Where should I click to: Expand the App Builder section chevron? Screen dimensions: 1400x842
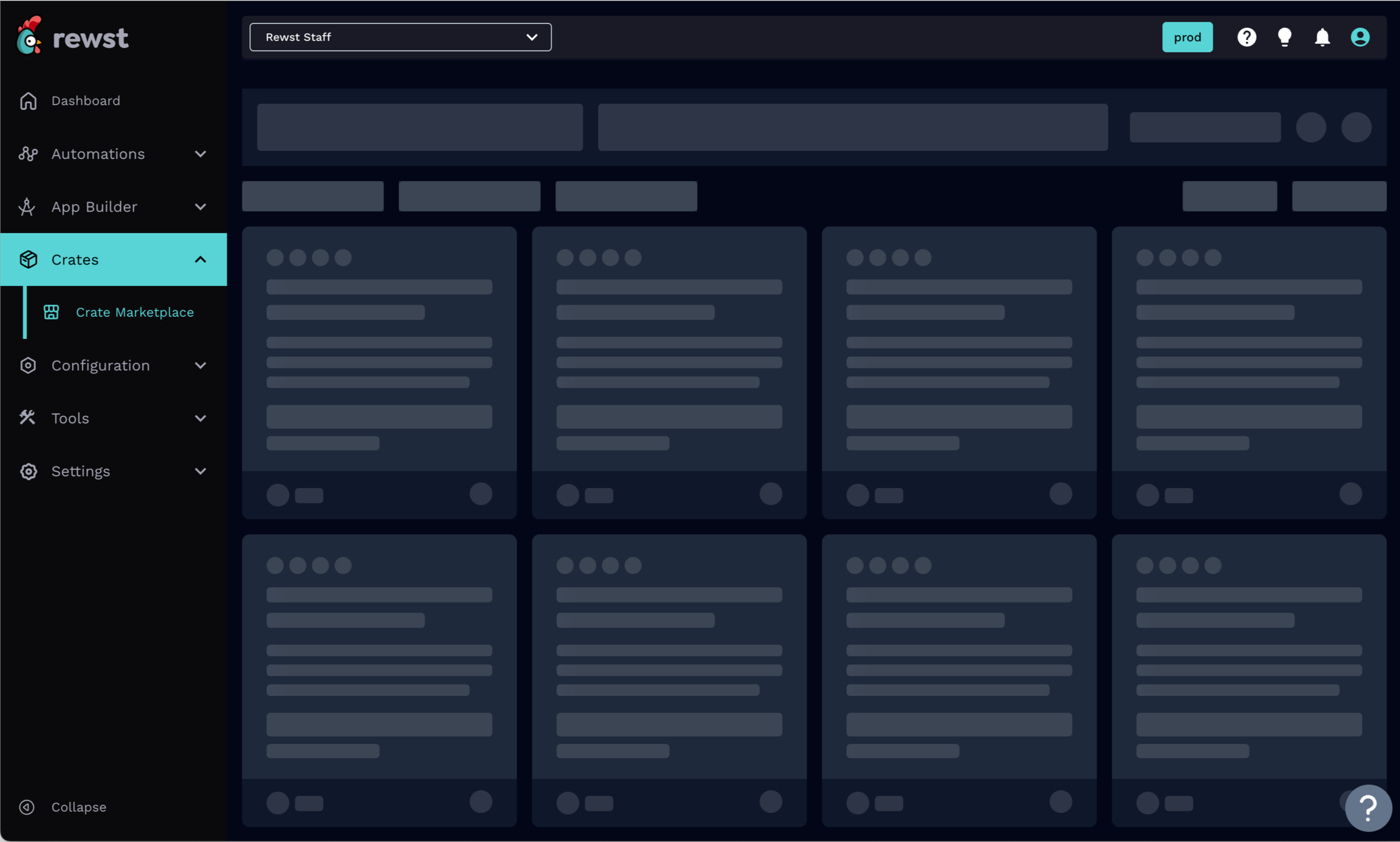click(200, 207)
